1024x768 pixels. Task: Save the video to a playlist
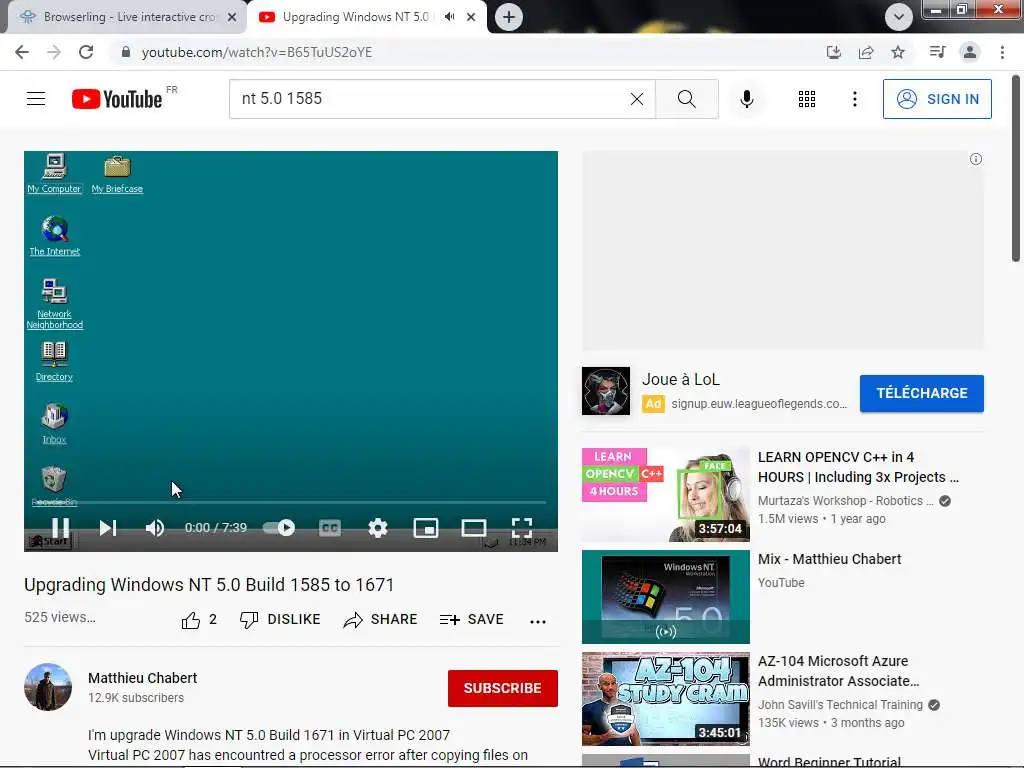[472, 620]
